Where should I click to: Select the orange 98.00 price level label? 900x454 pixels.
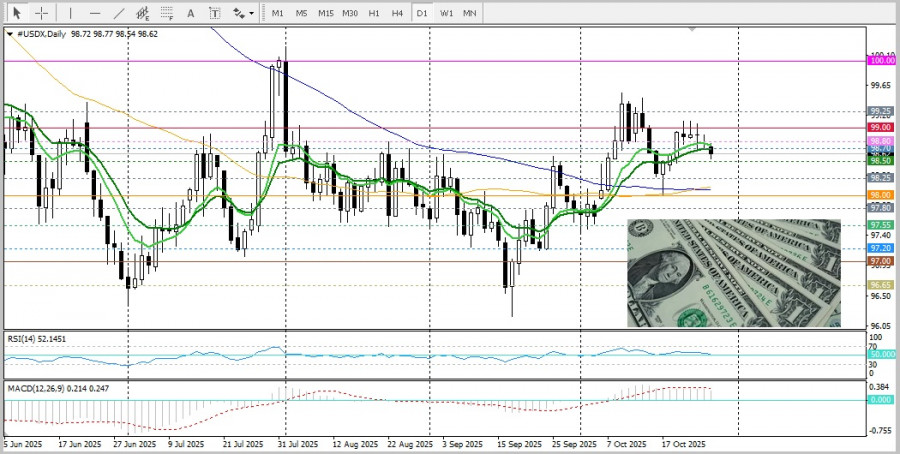click(x=880, y=195)
